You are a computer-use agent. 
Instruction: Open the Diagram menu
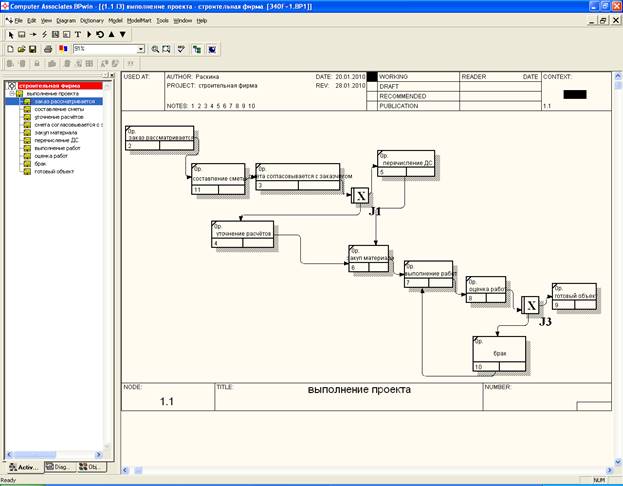click(x=66, y=21)
